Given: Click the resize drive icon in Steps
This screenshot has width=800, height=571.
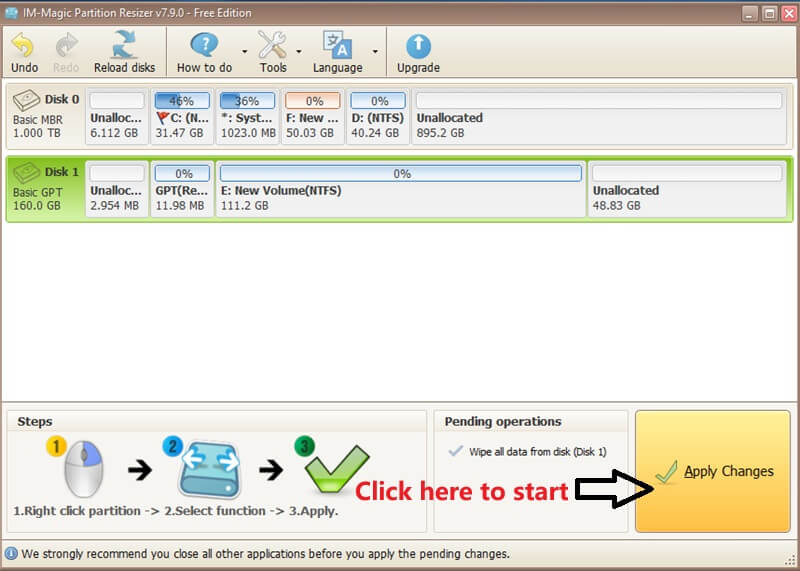Looking at the screenshot, I should pos(210,470).
